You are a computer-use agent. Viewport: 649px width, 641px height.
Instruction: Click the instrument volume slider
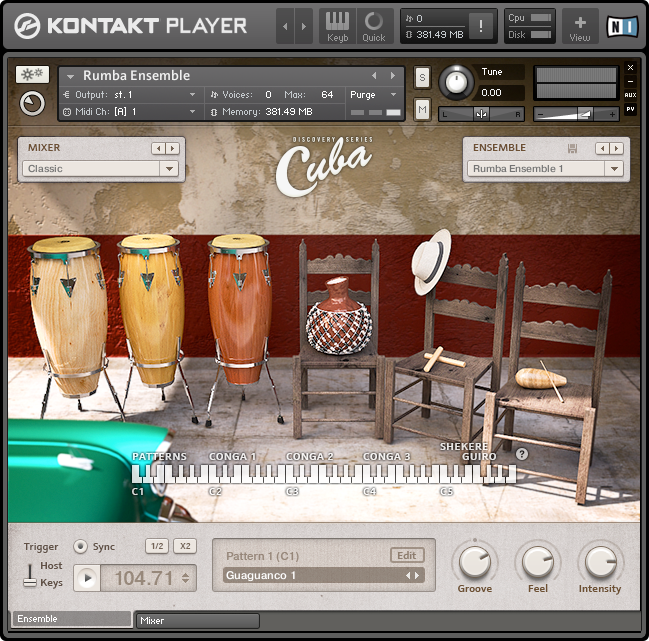click(576, 114)
